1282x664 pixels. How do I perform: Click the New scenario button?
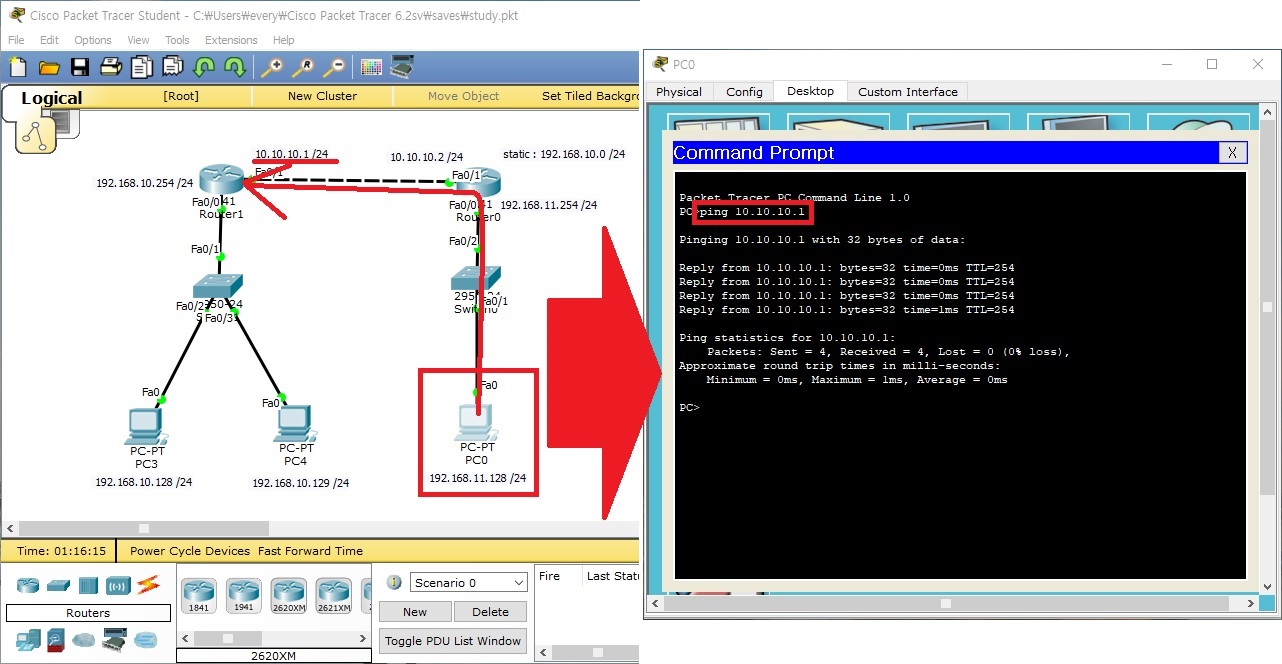[x=415, y=612]
